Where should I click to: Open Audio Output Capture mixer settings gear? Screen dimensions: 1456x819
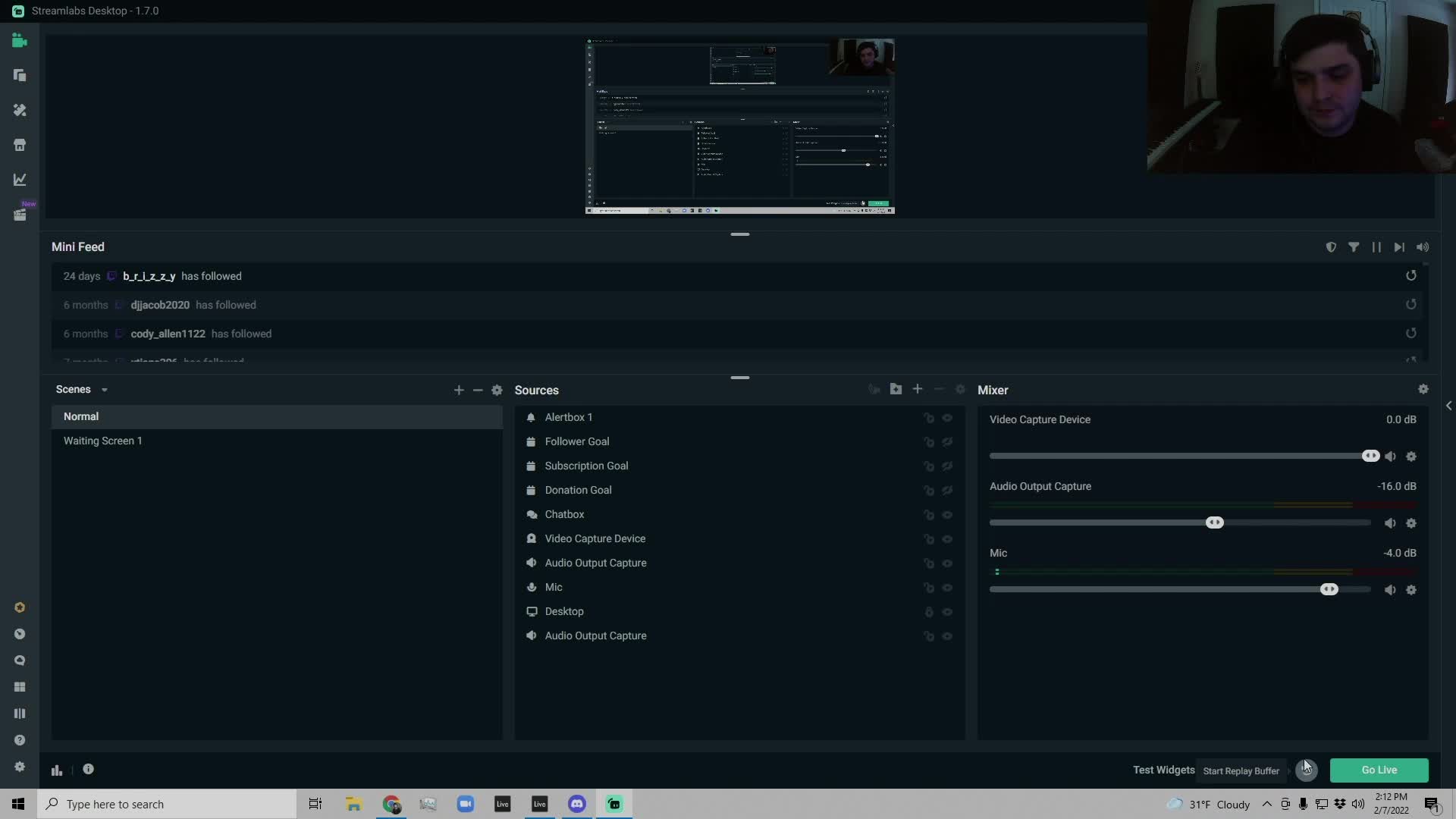coord(1411,523)
